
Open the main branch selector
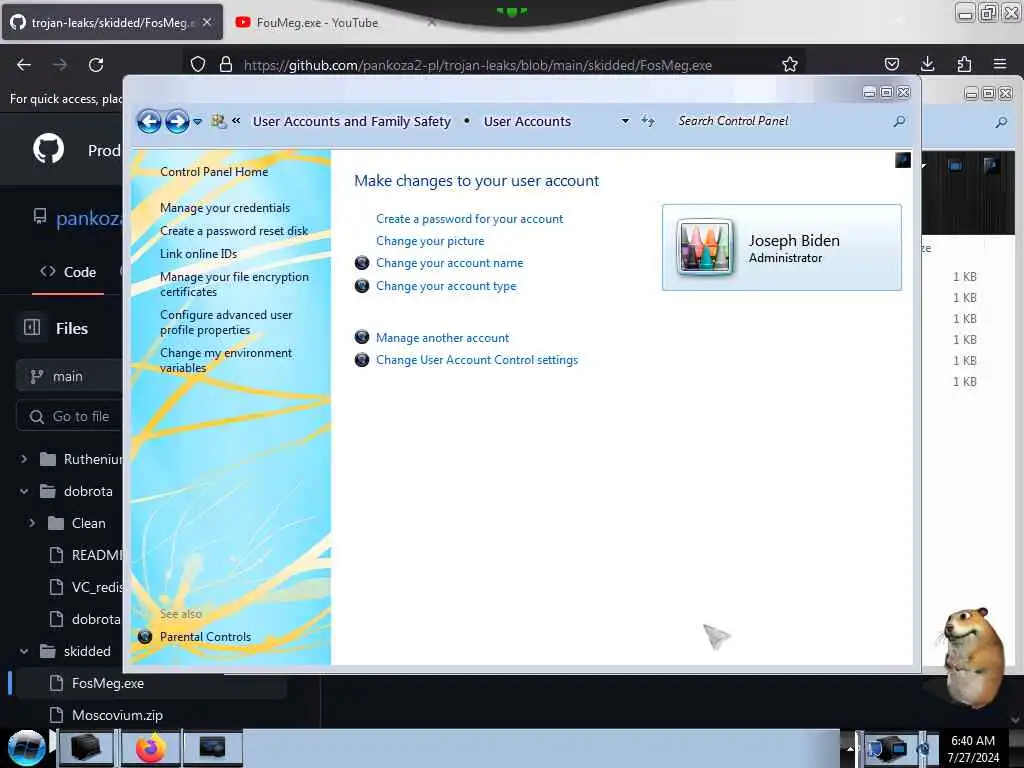69,377
